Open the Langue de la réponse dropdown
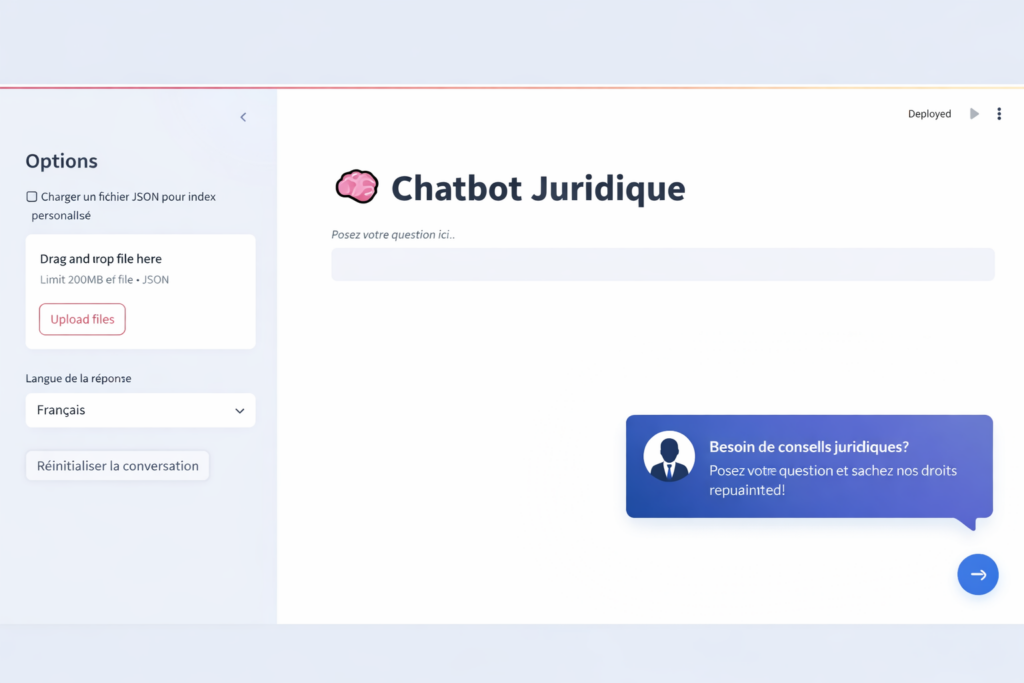Screen dimensions: 1024x683 (x=140, y=410)
